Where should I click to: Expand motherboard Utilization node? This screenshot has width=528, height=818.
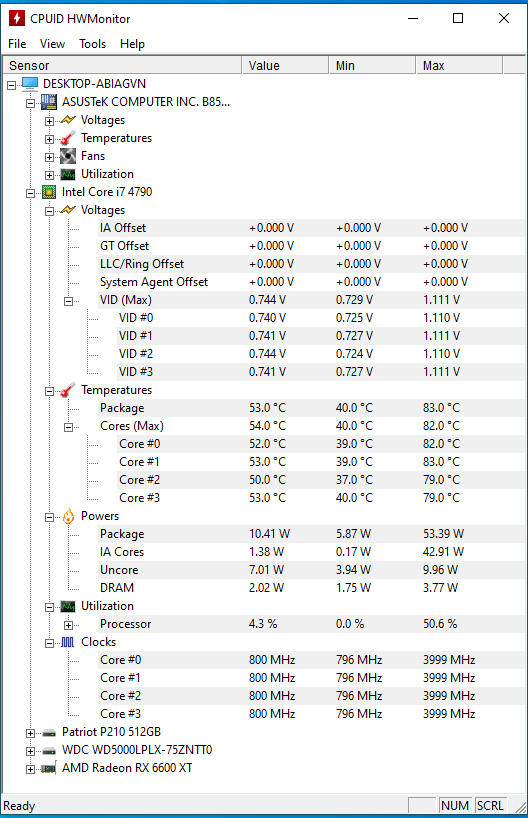coord(49,175)
